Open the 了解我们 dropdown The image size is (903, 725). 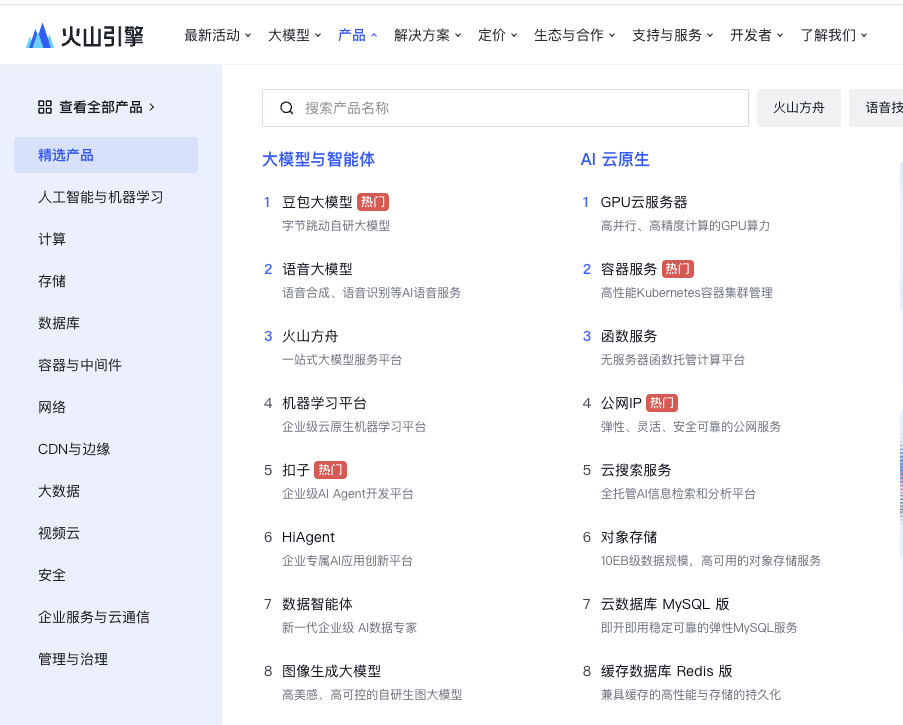point(834,35)
